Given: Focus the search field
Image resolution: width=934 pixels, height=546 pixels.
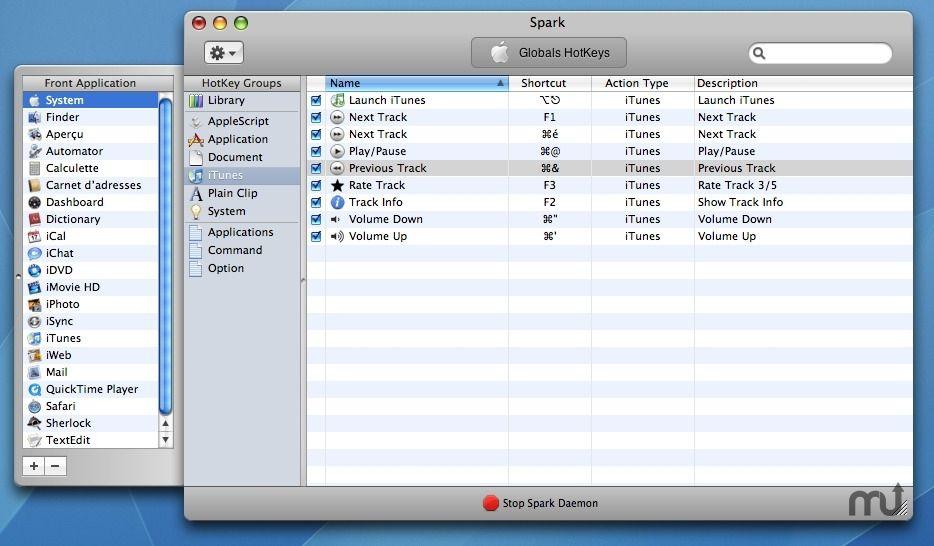Looking at the screenshot, I should click(x=820, y=53).
